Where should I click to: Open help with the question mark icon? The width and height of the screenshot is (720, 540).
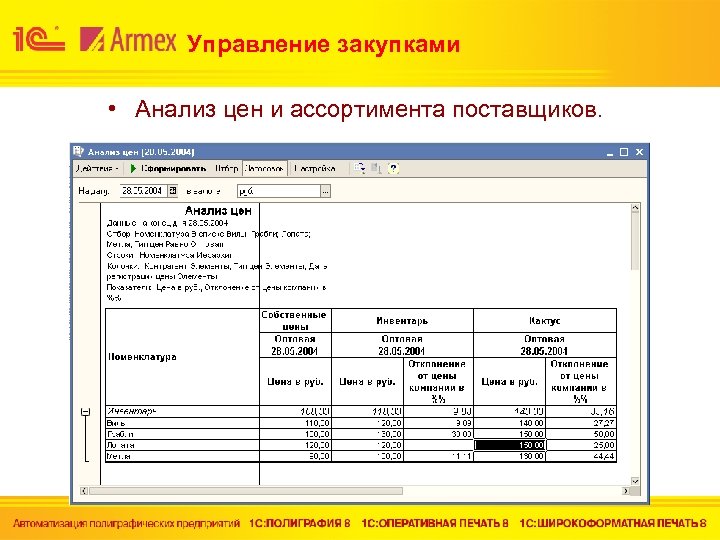(x=394, y=169)
